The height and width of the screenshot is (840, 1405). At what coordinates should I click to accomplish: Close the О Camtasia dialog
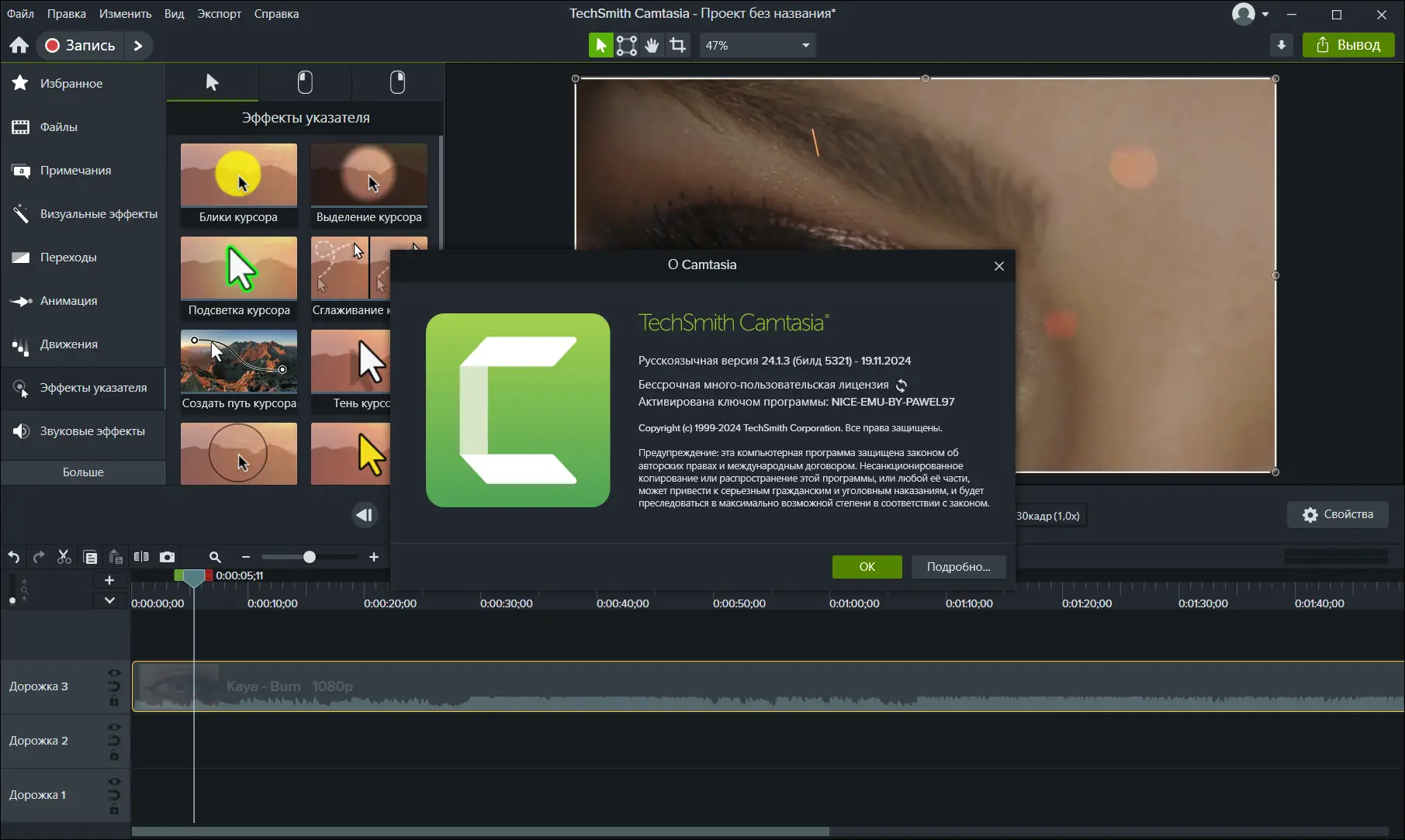(999, 266)
